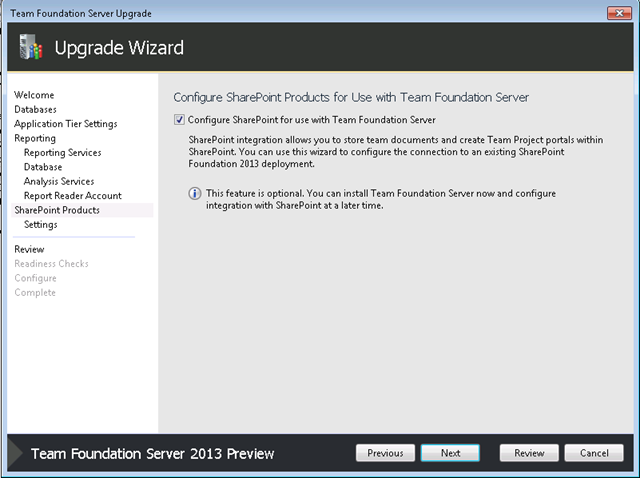Click the blue information icon
This screenshot has height=478, width=640.
pyautogui.click(x=195, y=193)
